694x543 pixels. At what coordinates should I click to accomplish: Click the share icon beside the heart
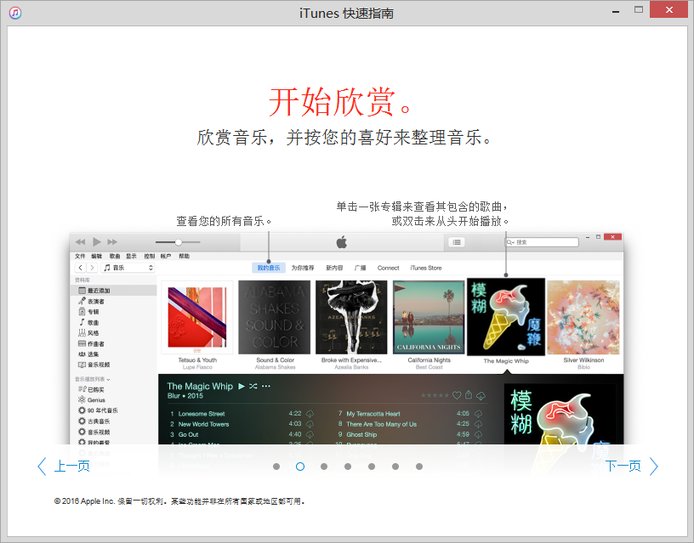[469, 395]
